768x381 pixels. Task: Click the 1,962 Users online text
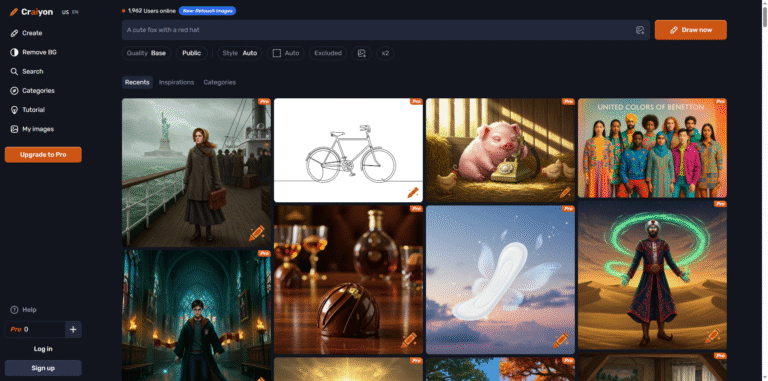point(152,11)
